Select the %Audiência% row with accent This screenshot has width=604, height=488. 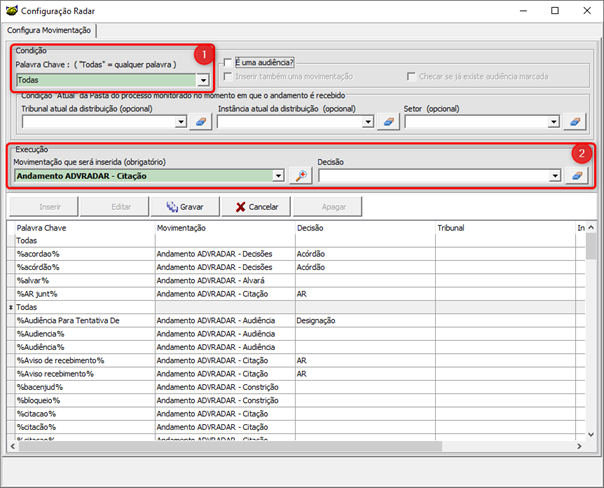[x=296, y=347]
